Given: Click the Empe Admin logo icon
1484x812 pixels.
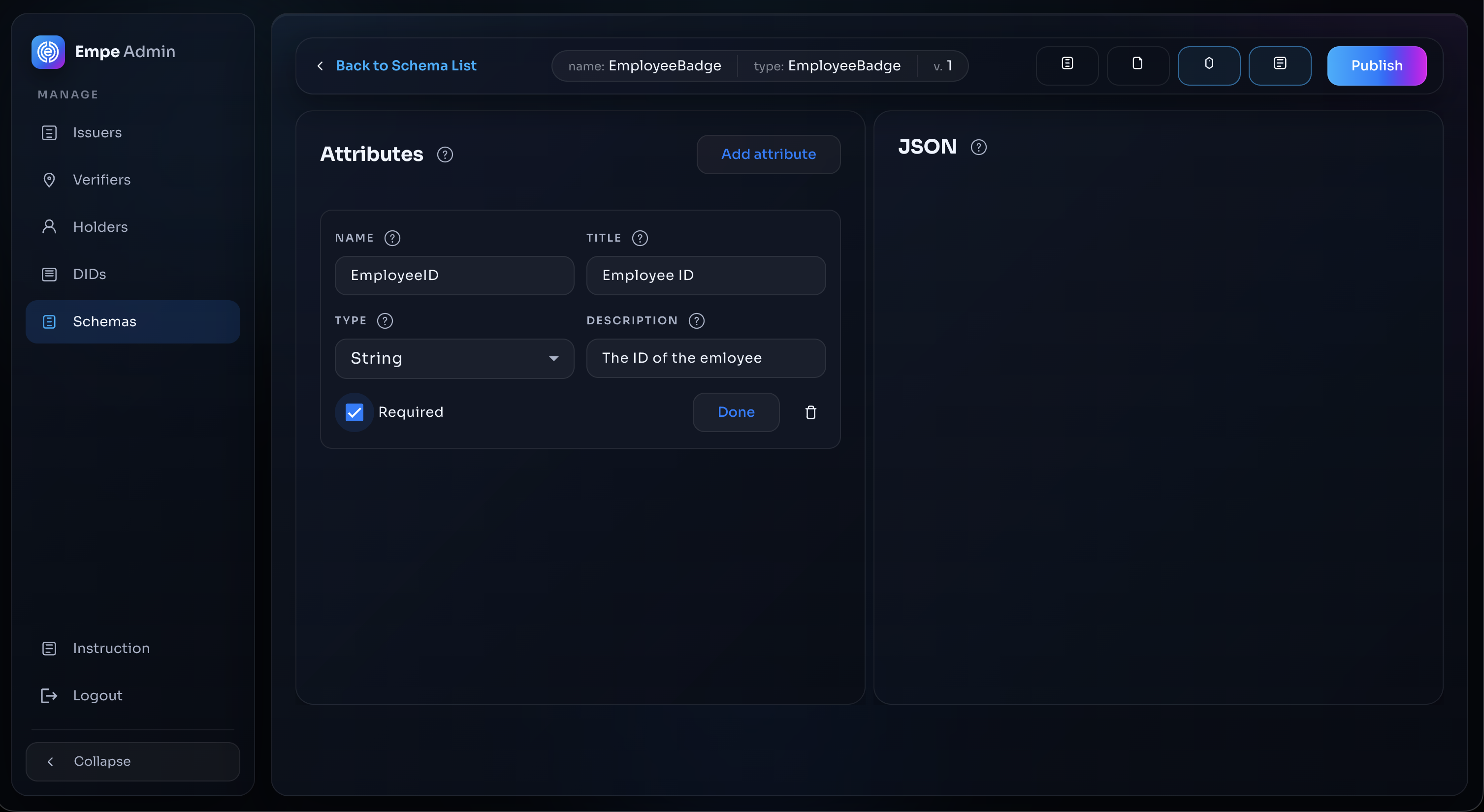Looking at the screenshot, I should [x=48, y=52].
